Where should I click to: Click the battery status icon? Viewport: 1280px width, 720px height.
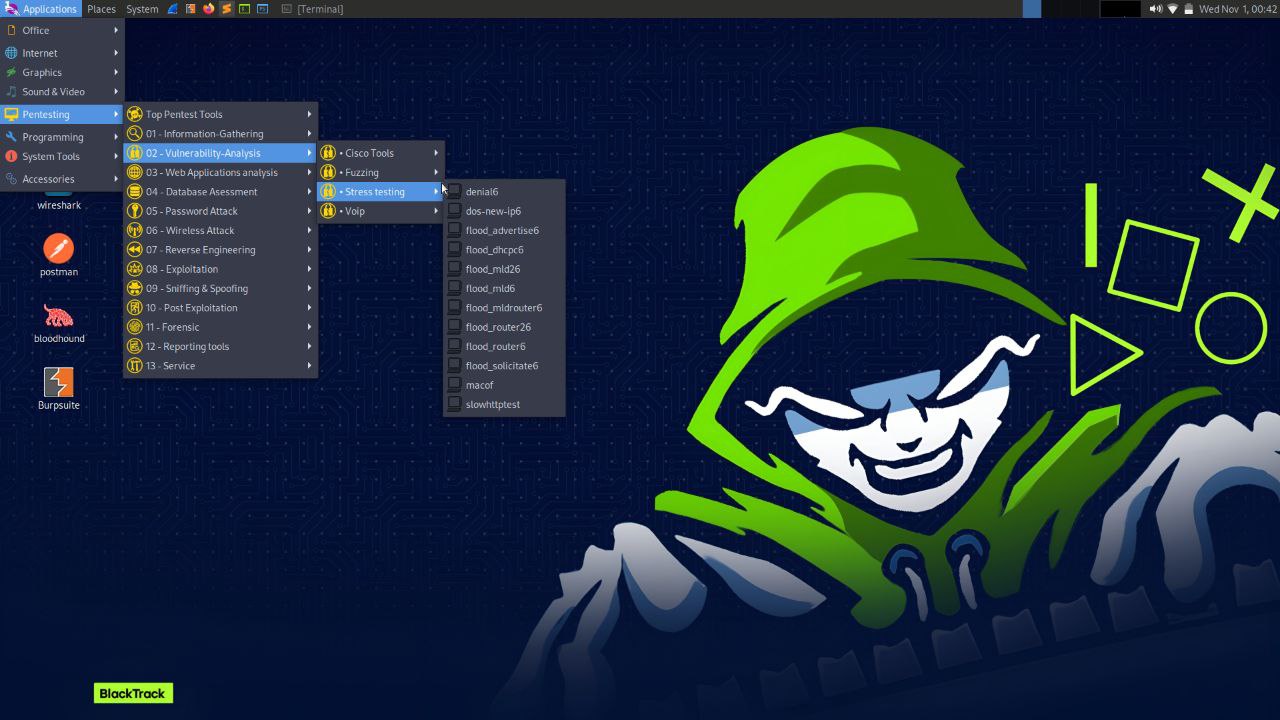coord(1189,9)
